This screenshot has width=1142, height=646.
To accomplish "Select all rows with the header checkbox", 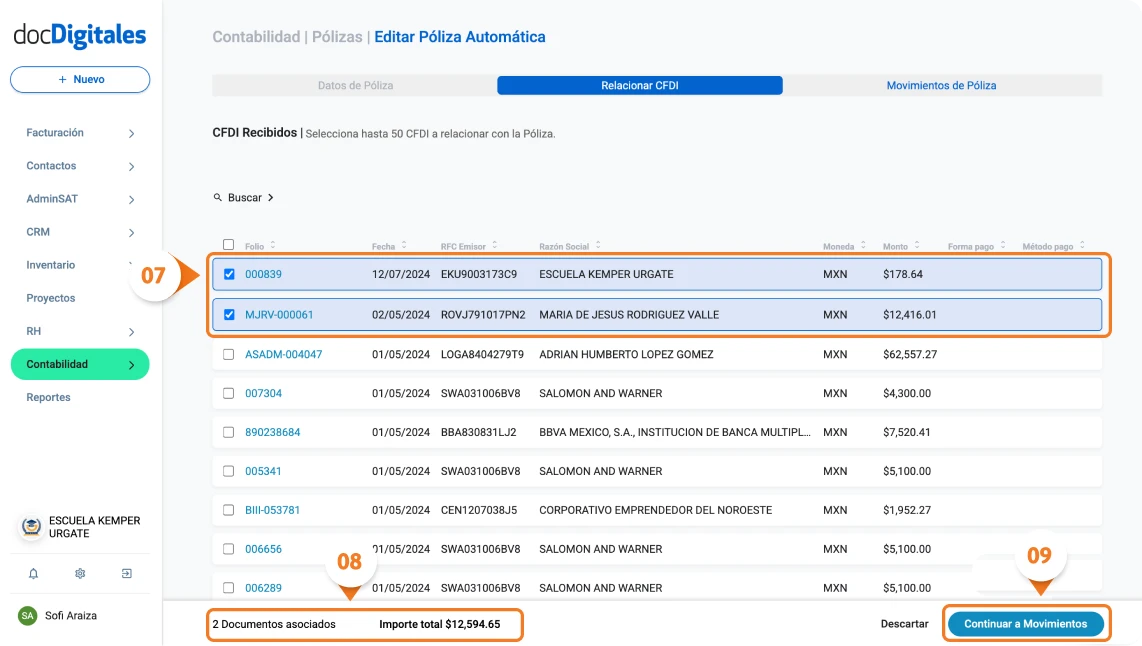I will click(x=228, y=243).
